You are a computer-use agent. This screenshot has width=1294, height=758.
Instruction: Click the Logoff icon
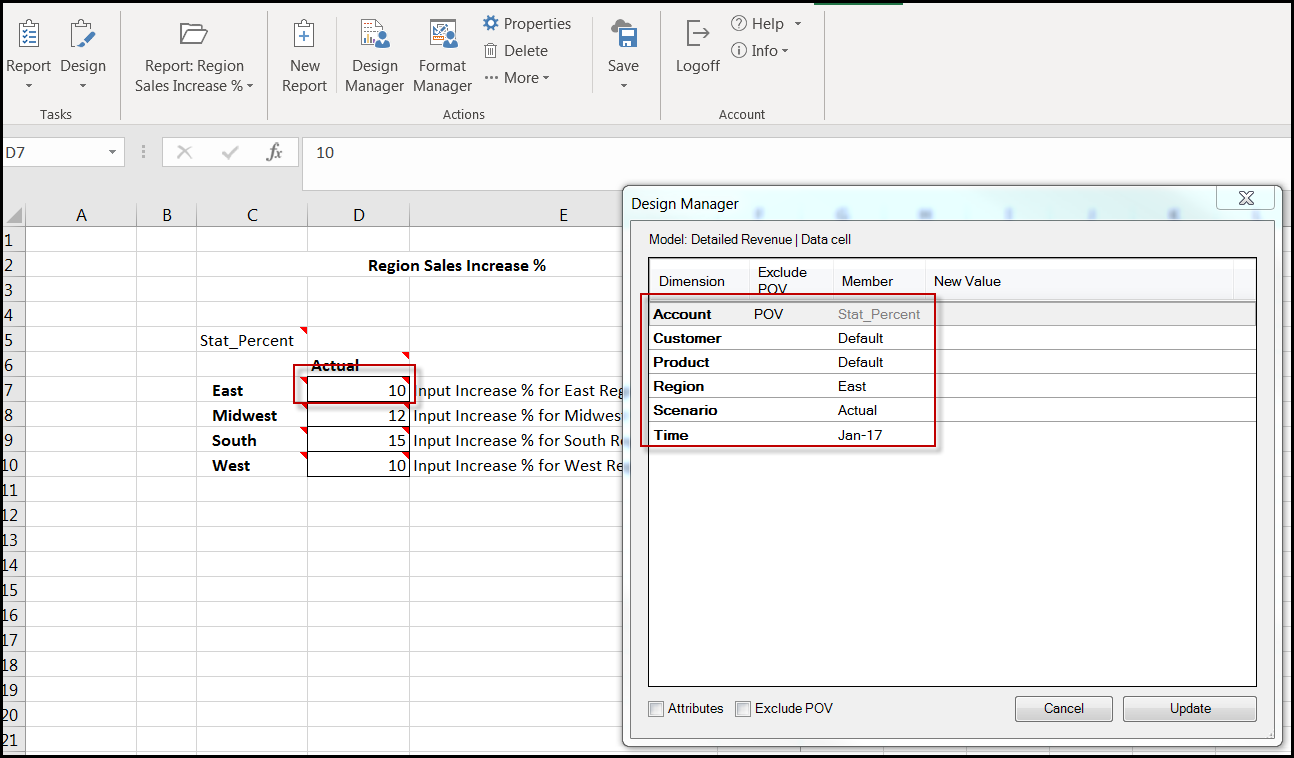click(x=697, y=33)
